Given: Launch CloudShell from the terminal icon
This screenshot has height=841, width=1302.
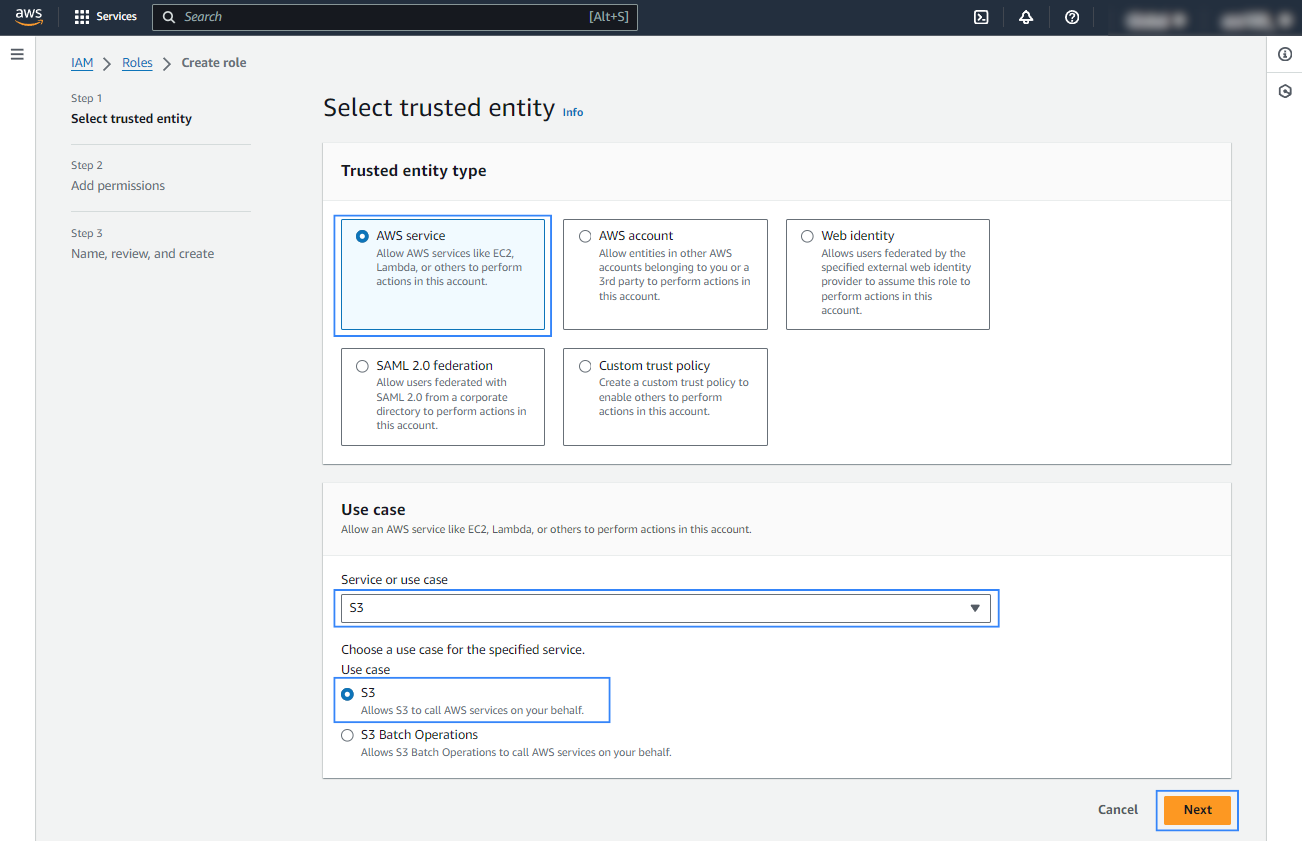Looking at the screenshot, I should pos(981,17).
